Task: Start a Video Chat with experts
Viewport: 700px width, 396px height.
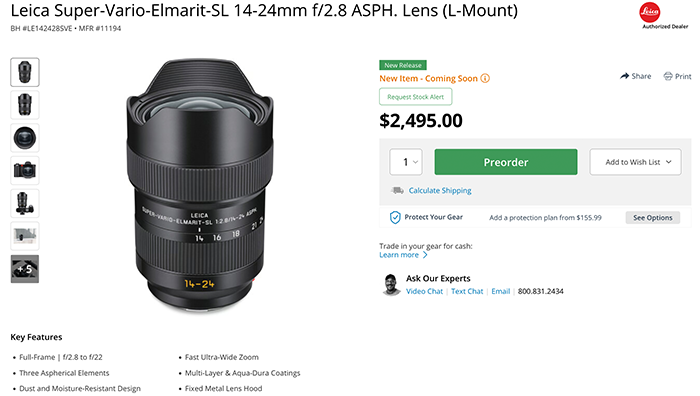Action: (424, 292)
